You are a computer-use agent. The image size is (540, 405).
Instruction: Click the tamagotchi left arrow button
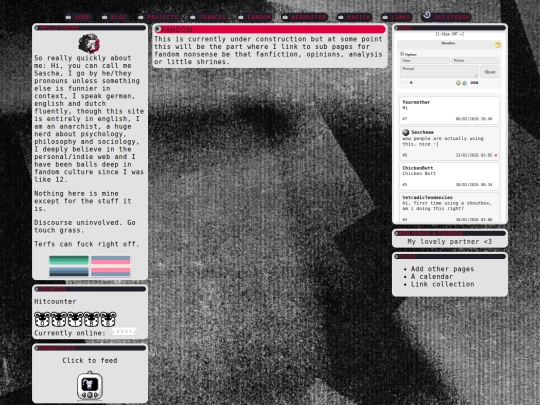[x=83, y=395]
